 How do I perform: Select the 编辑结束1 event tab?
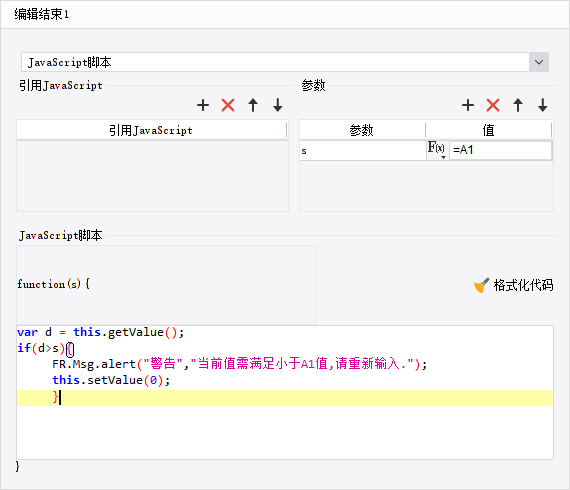[x=42, y=14]
